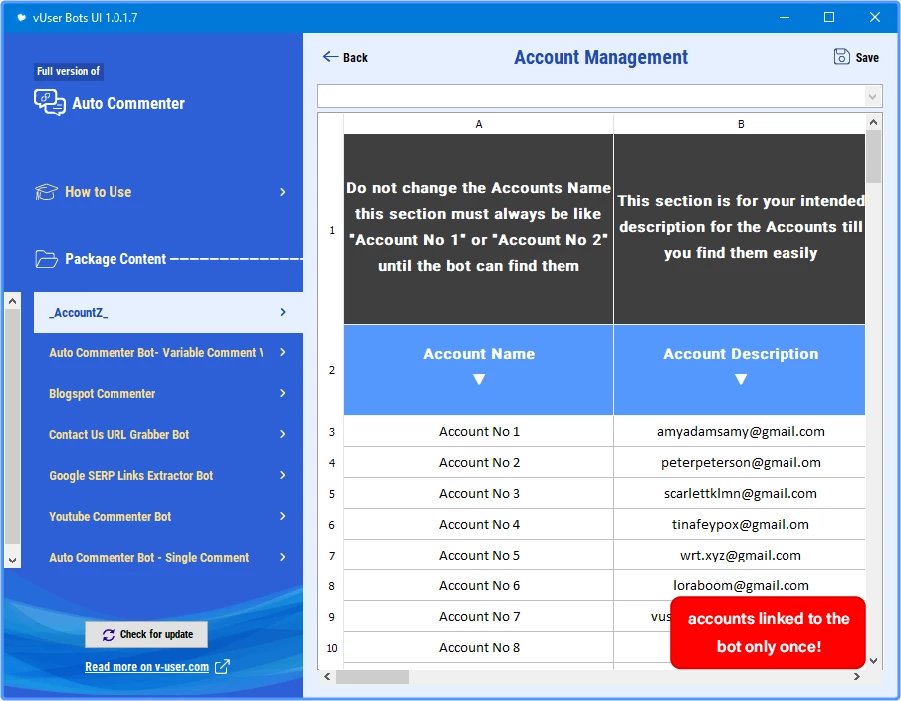Click the Auto Commenter chat bubbles icon
The image size is (901, 701).
(49, 102)
